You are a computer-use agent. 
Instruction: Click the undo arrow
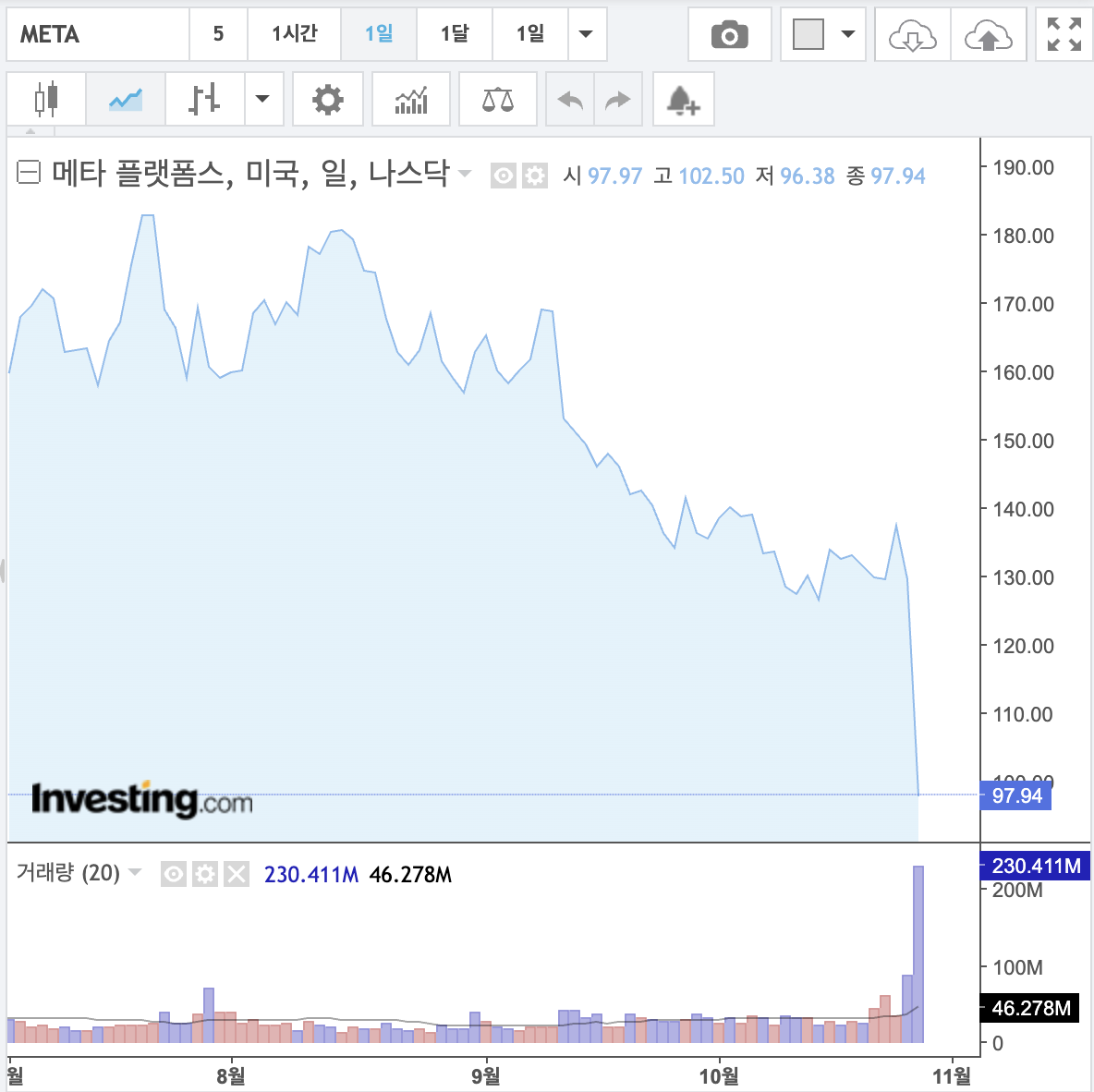570,99
